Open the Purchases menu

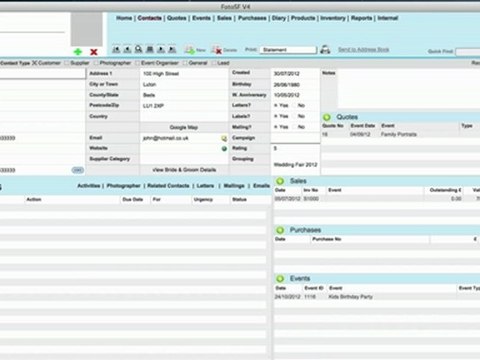click(x=252, y=18)
